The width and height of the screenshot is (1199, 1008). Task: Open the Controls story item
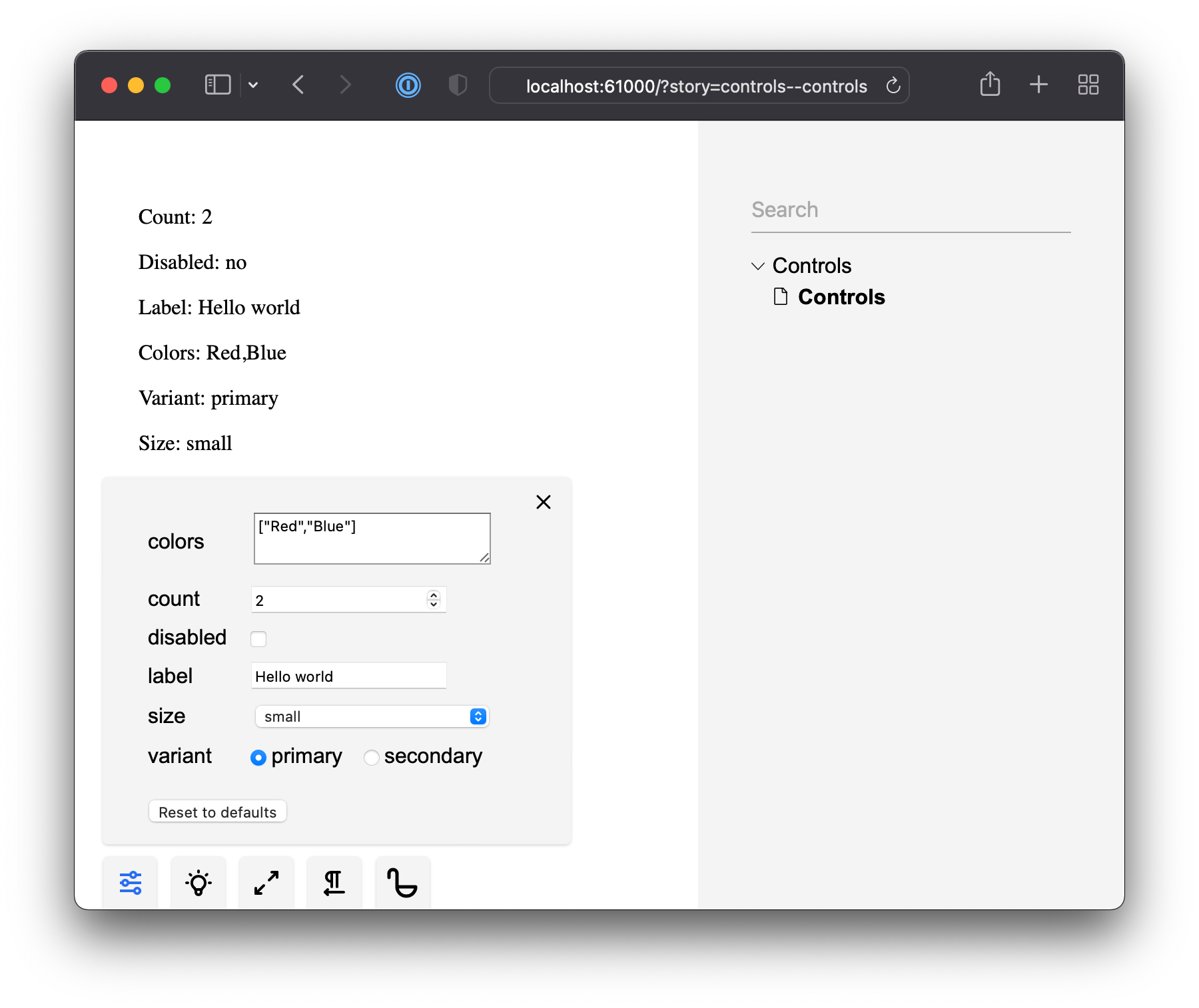841,297
